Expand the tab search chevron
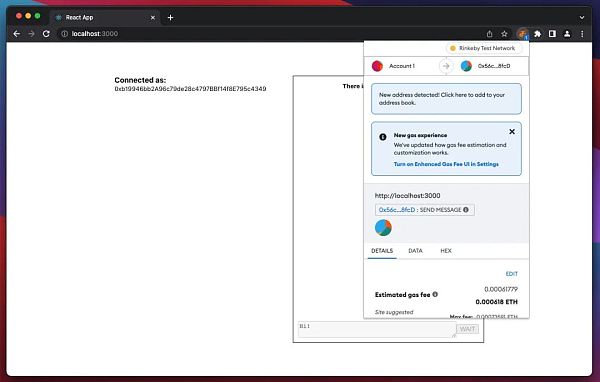Screen dimensions: 600x382 pos(582,17)
